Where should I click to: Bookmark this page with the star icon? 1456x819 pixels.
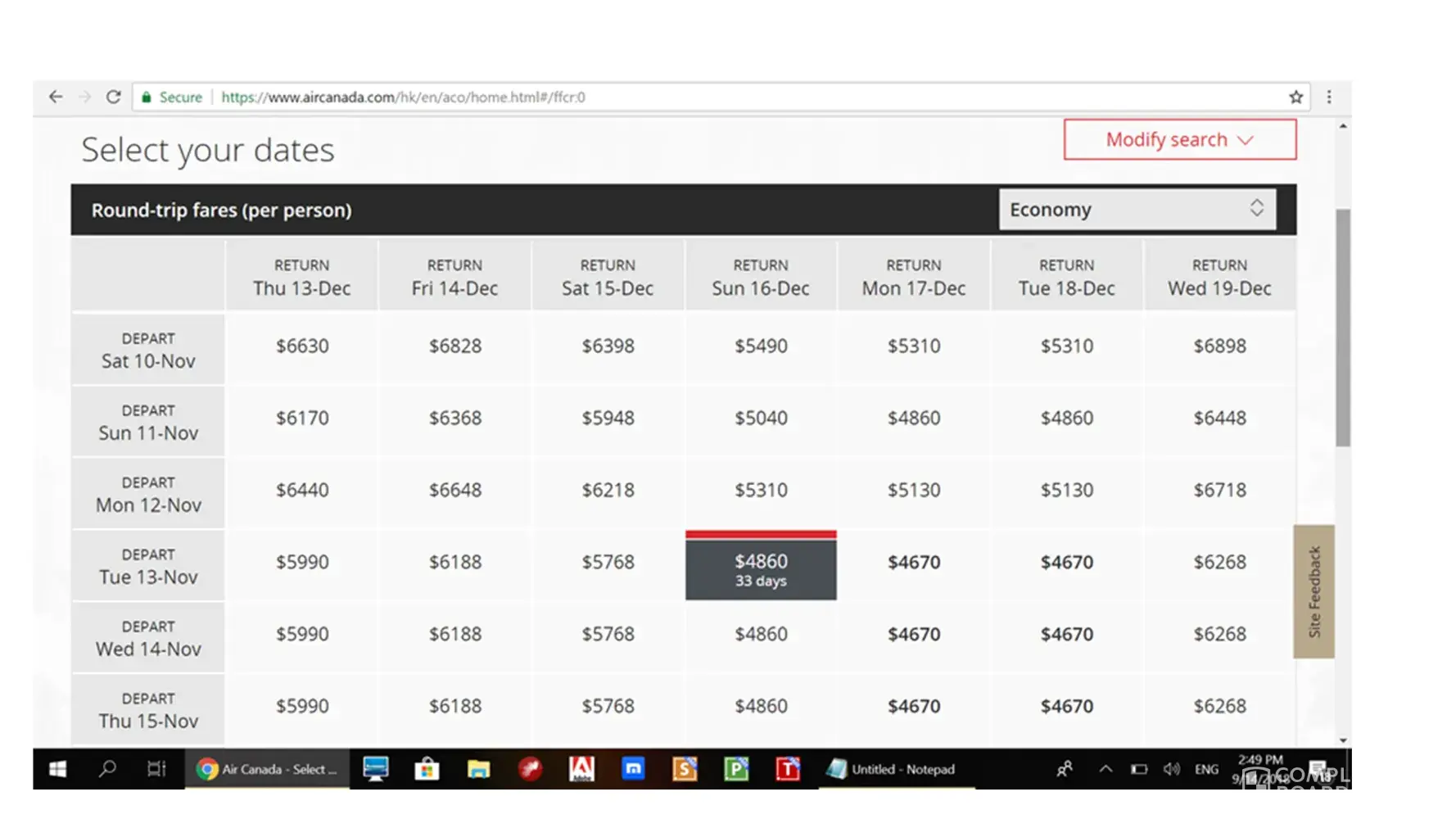point(1295,97)
